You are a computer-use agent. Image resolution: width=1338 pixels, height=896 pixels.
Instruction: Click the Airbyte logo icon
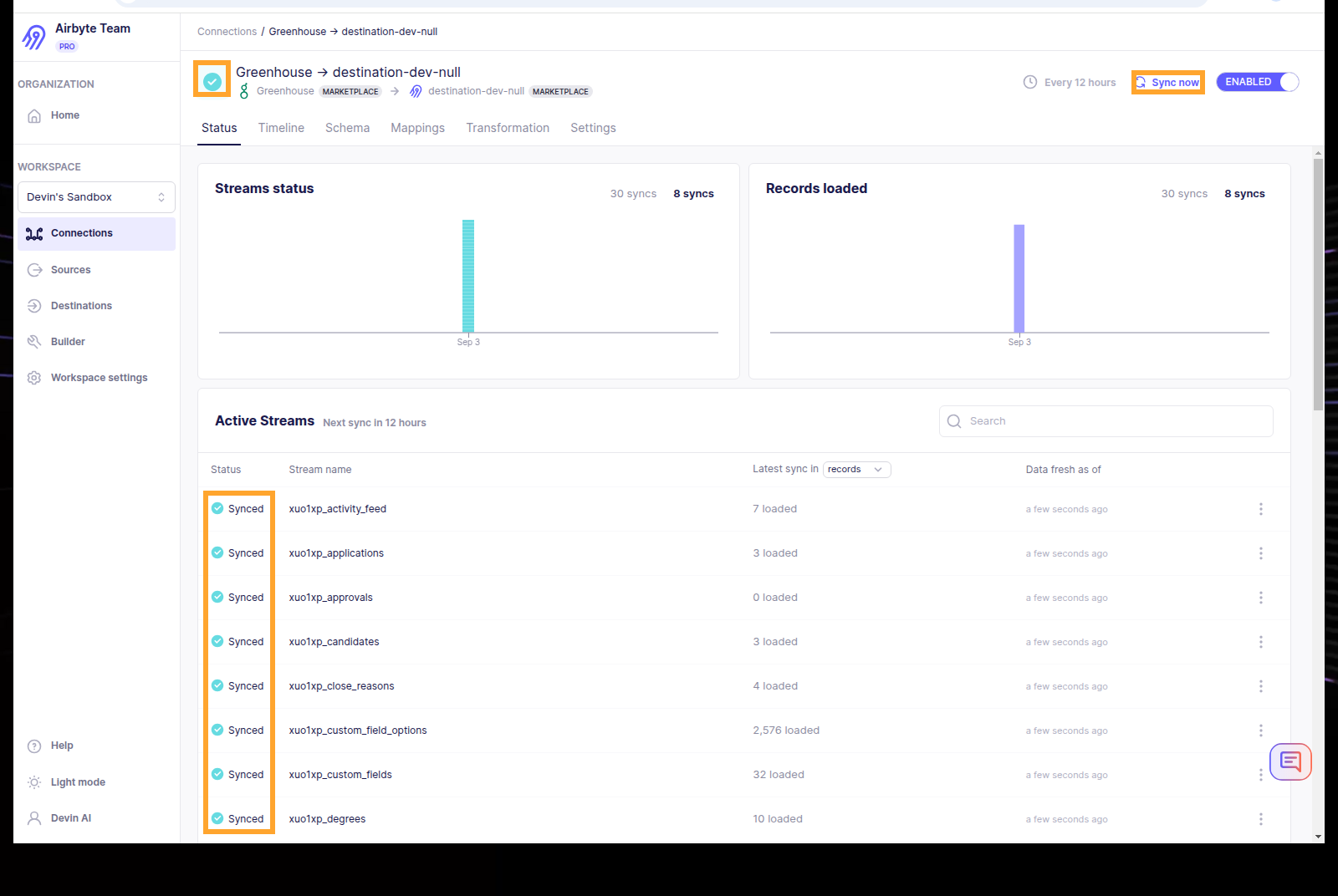(34, 37)
